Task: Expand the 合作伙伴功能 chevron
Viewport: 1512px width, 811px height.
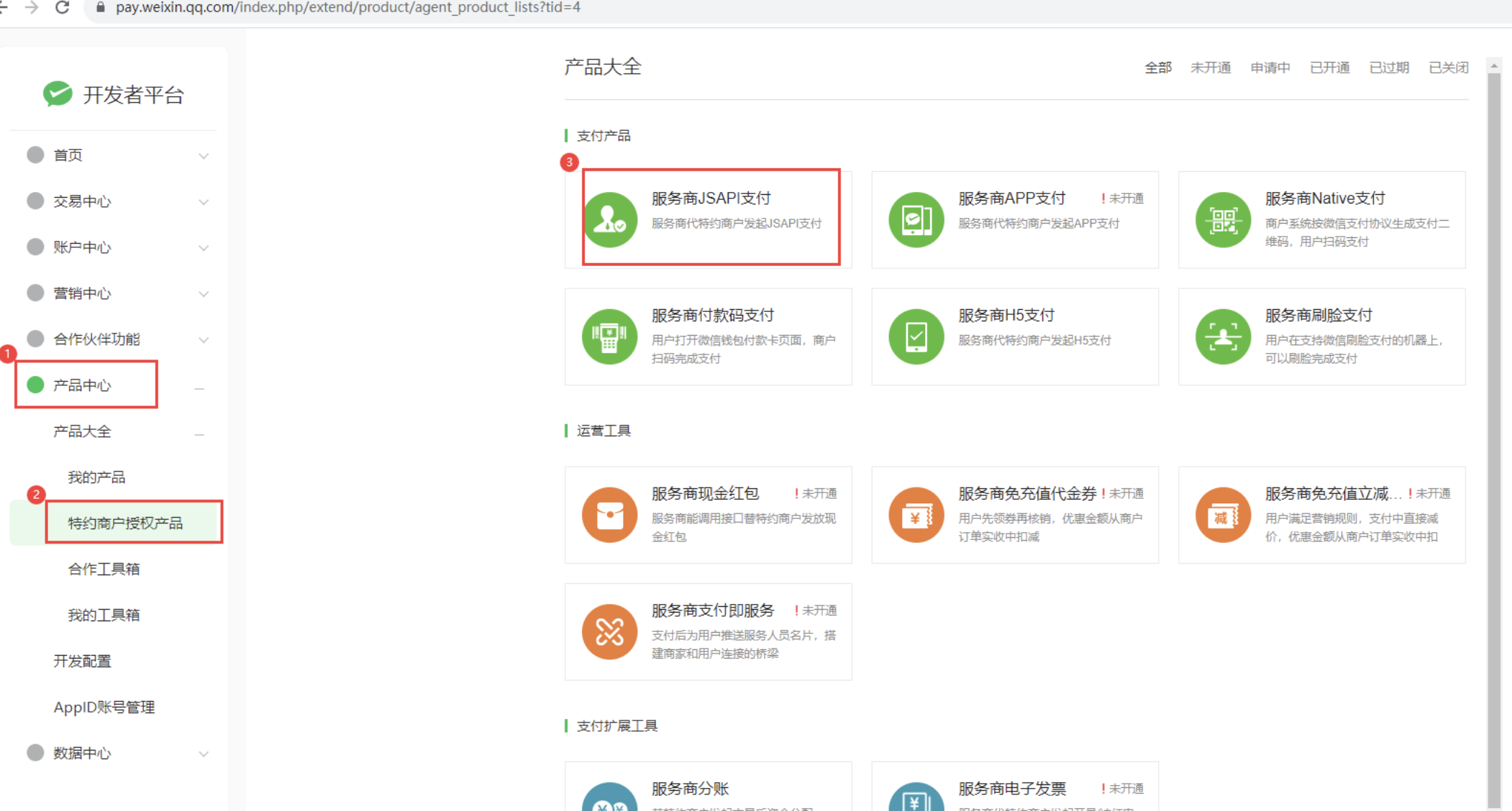Action: coord(204,340)
